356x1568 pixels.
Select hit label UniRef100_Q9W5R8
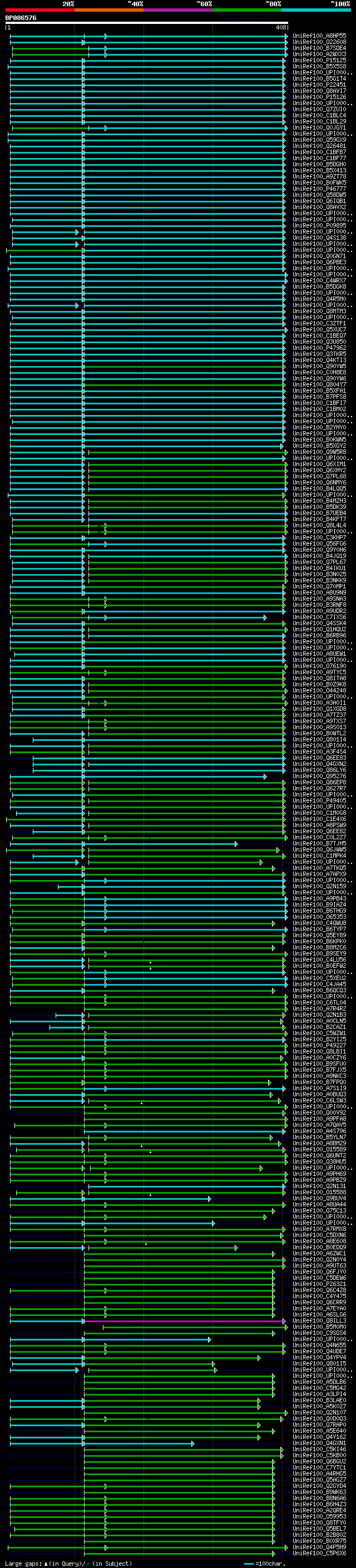(x=319, y=452)
